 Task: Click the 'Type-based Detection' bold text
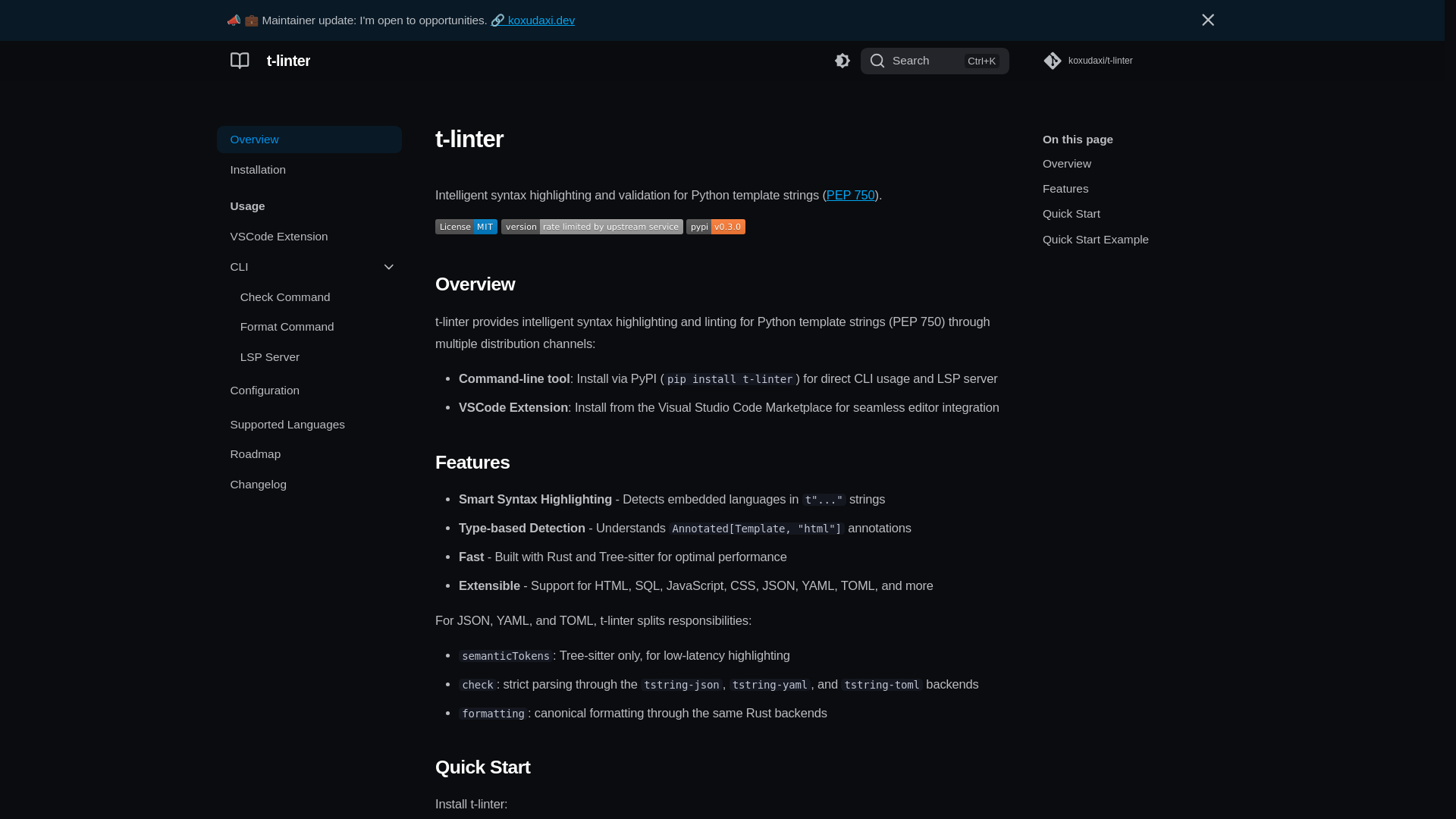click(522, 529)
